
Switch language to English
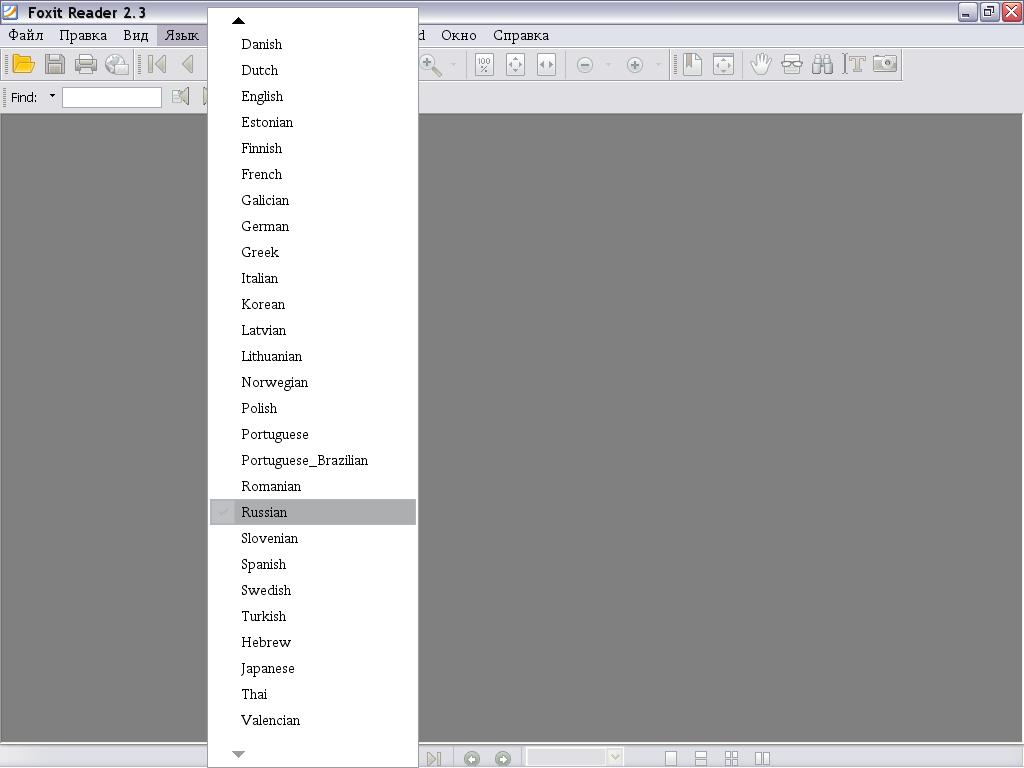[262, 96]
